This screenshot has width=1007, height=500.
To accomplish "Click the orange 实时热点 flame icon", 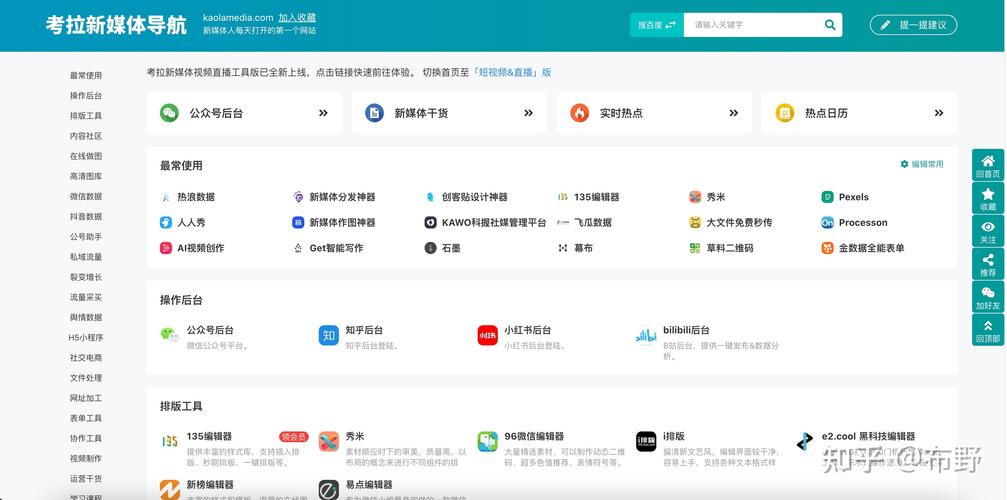I will (579, 113).
